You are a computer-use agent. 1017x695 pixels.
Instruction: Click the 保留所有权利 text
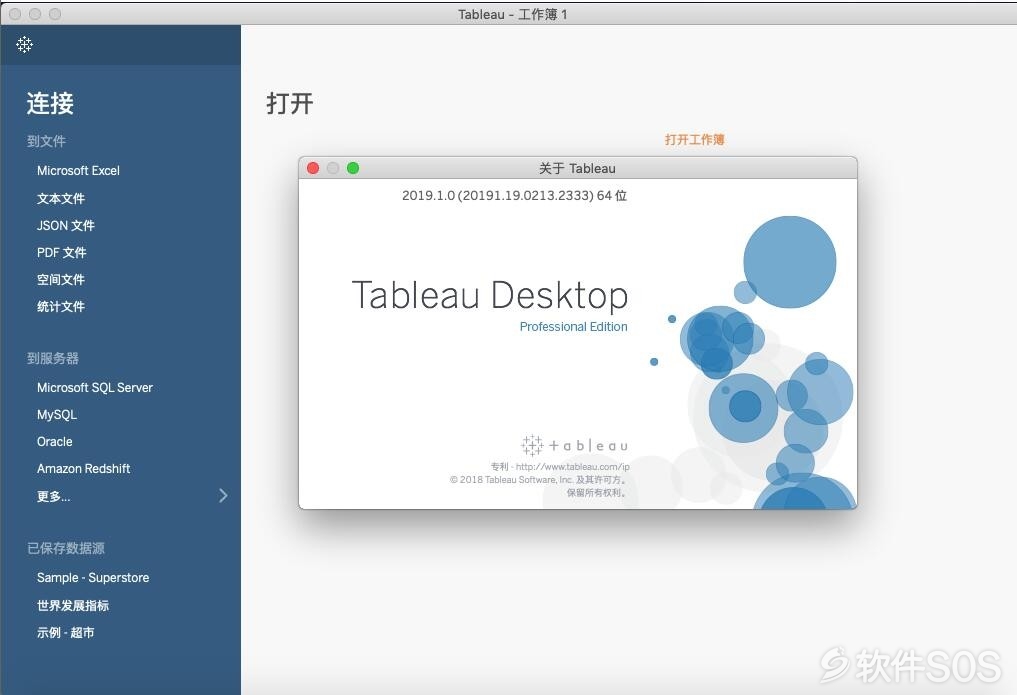pos(596,493)
